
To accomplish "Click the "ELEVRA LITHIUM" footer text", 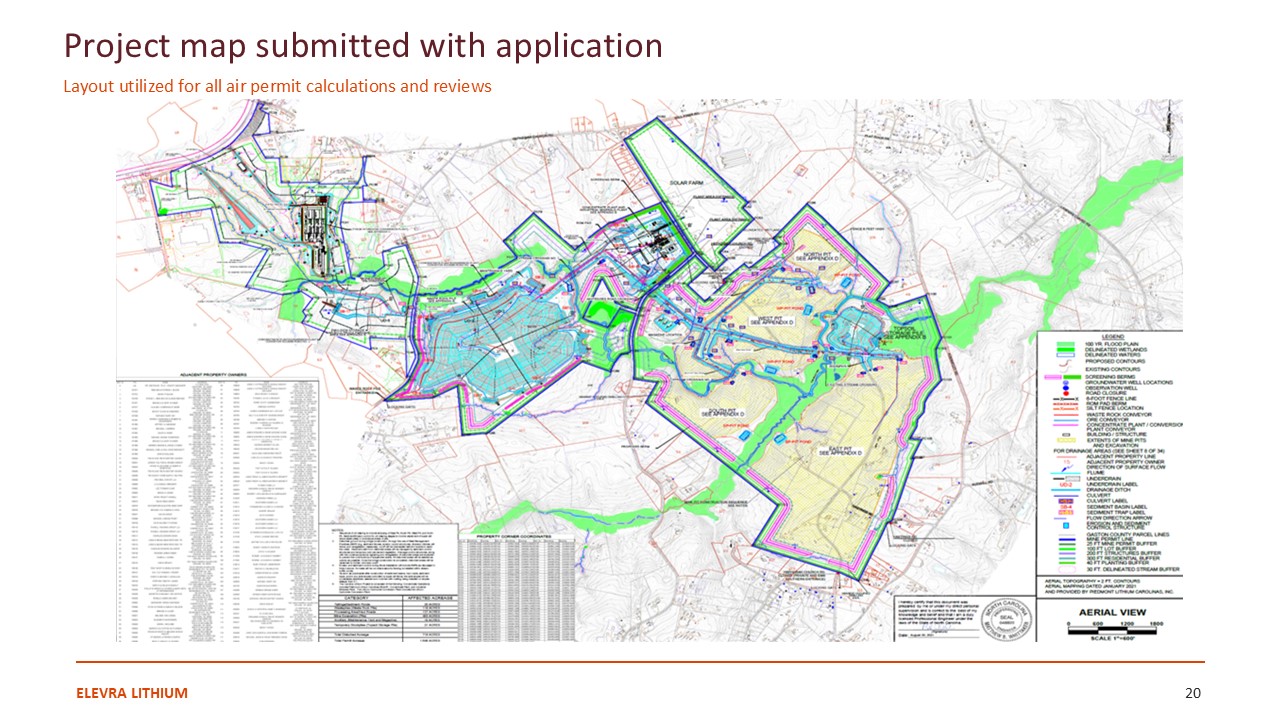I will click(x=132, y=693).
